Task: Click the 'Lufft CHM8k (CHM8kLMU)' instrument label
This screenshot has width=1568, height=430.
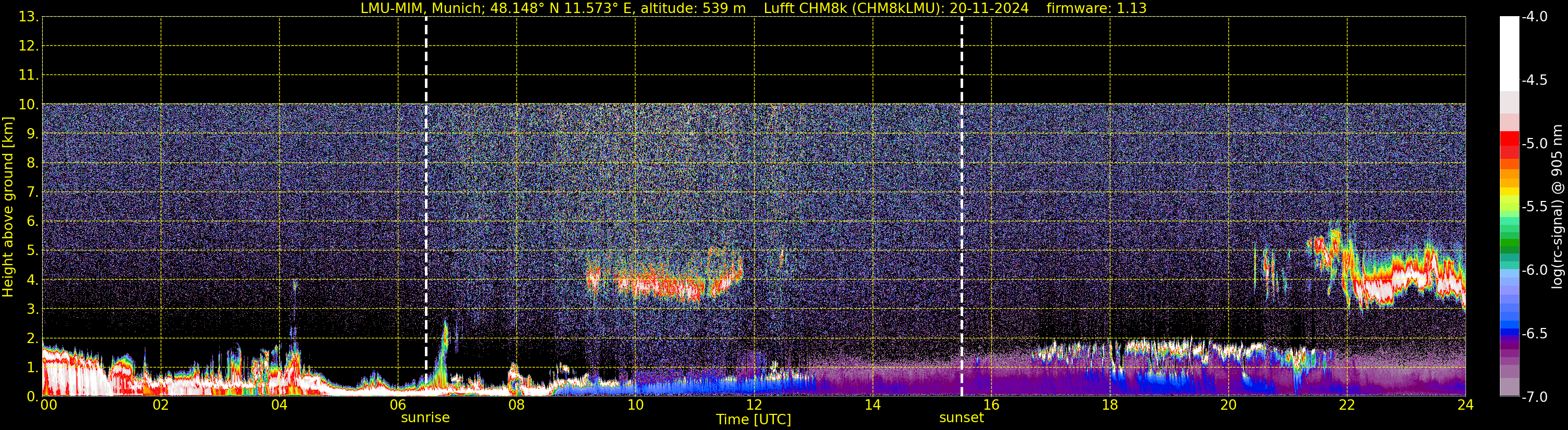Action: point(854,8)
